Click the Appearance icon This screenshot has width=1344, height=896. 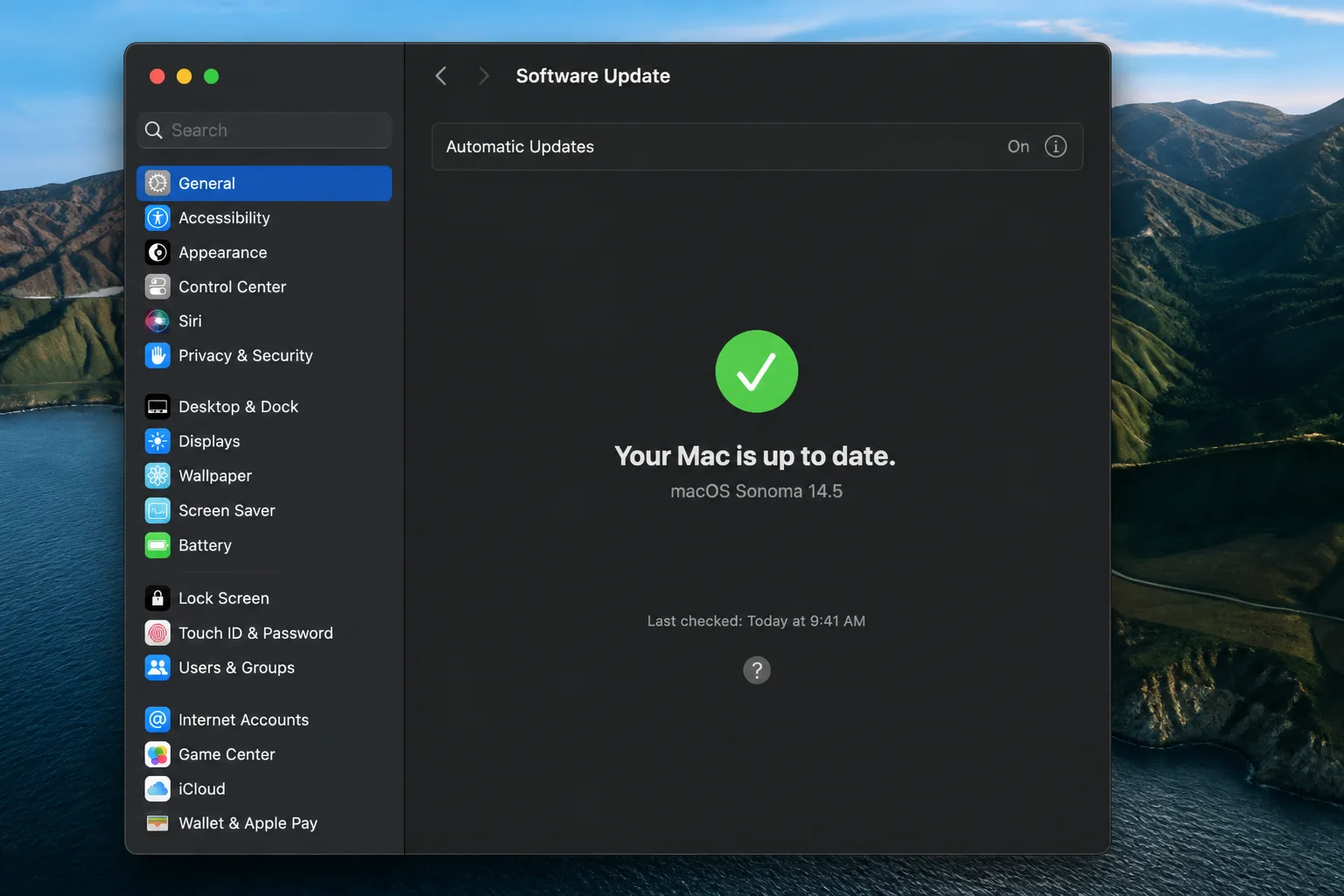(157, 252)
